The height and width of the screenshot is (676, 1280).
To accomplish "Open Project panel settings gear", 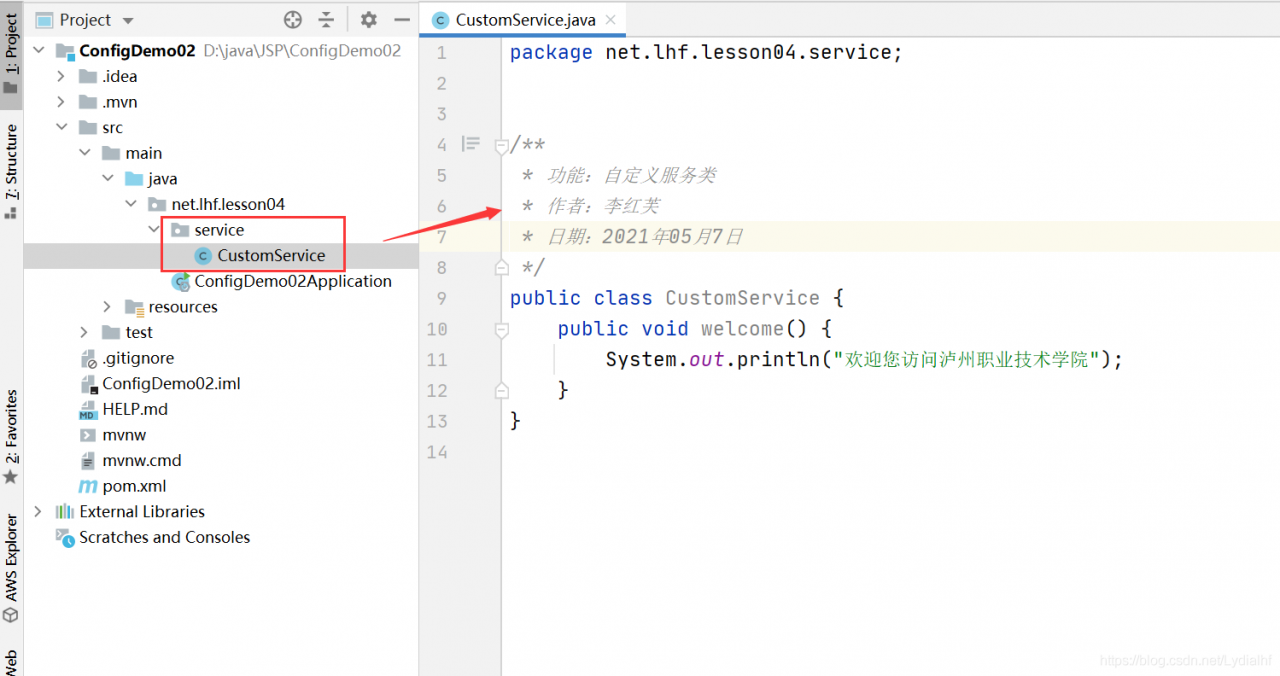I will point(369,19).
